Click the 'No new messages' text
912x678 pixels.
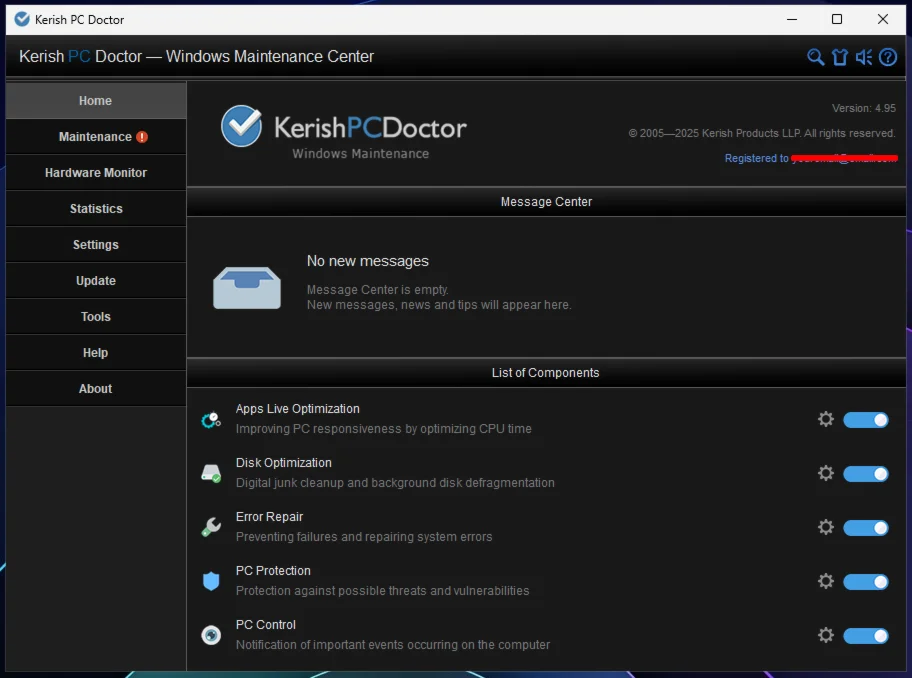[368, 261]
